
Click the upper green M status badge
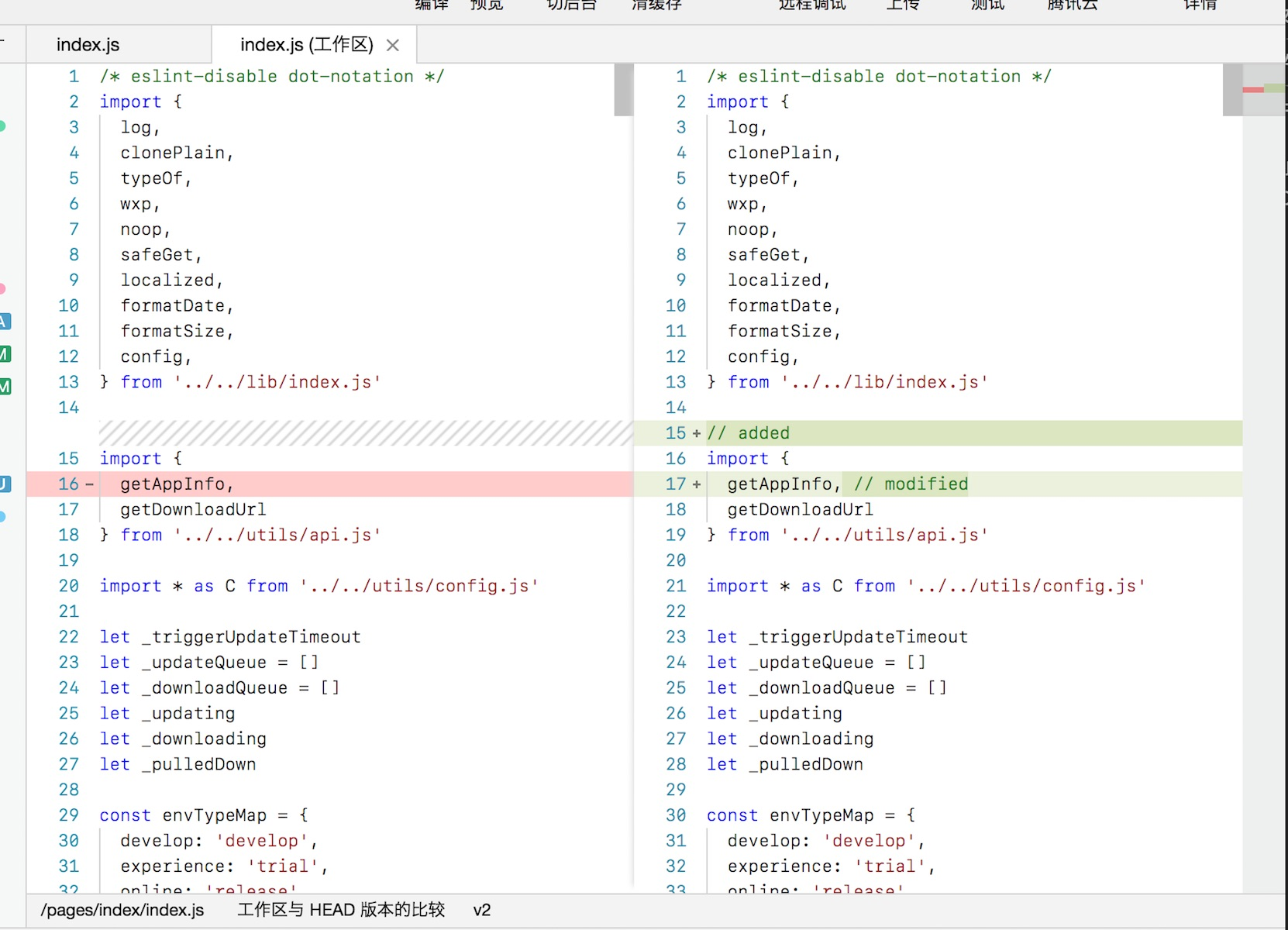click(x=4, y=354)
